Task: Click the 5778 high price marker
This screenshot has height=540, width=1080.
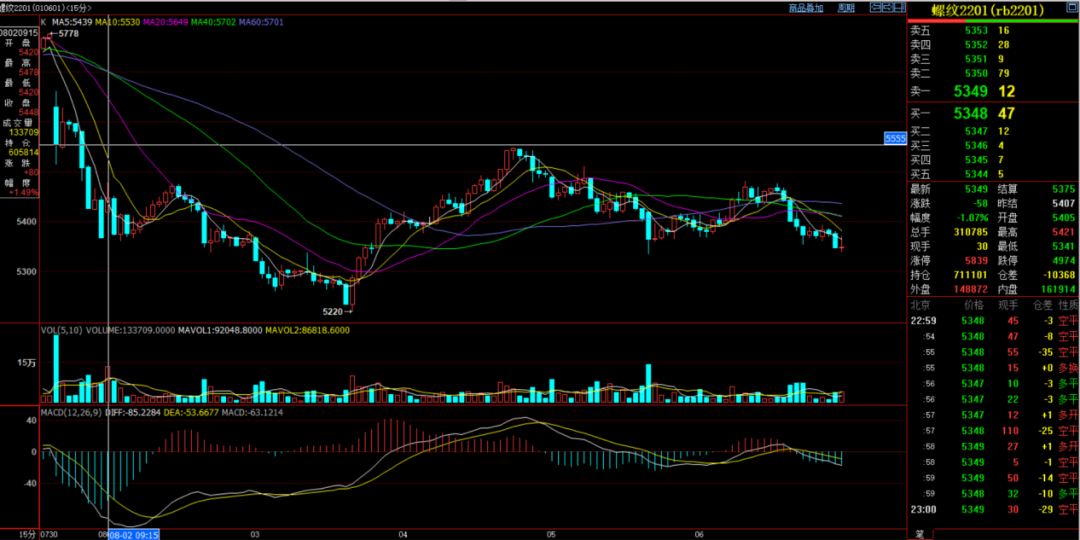Action: coord(68,34)
